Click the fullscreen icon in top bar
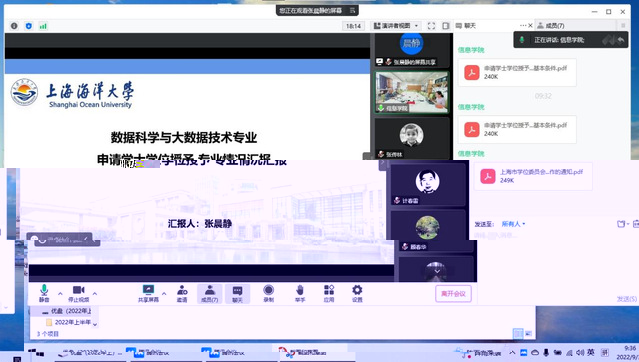639x362 pixels. click(431, 26)
